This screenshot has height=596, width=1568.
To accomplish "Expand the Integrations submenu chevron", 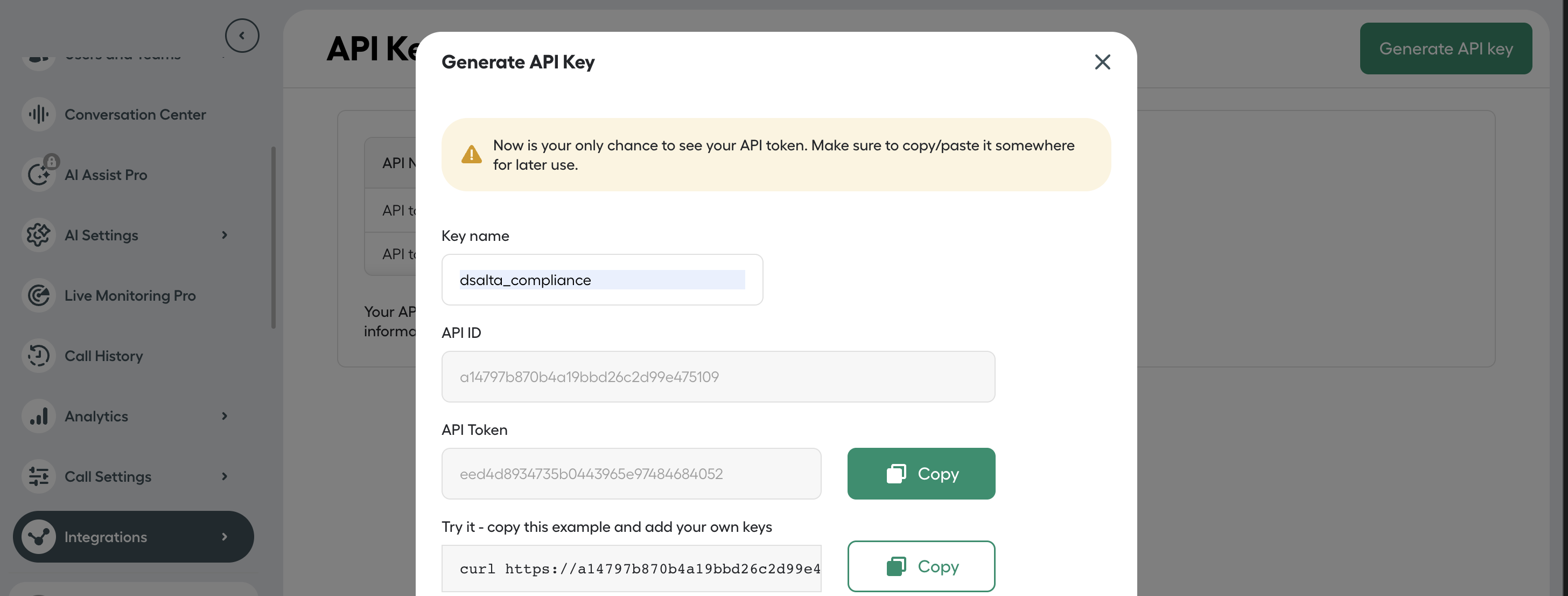I will pos(225,536).
